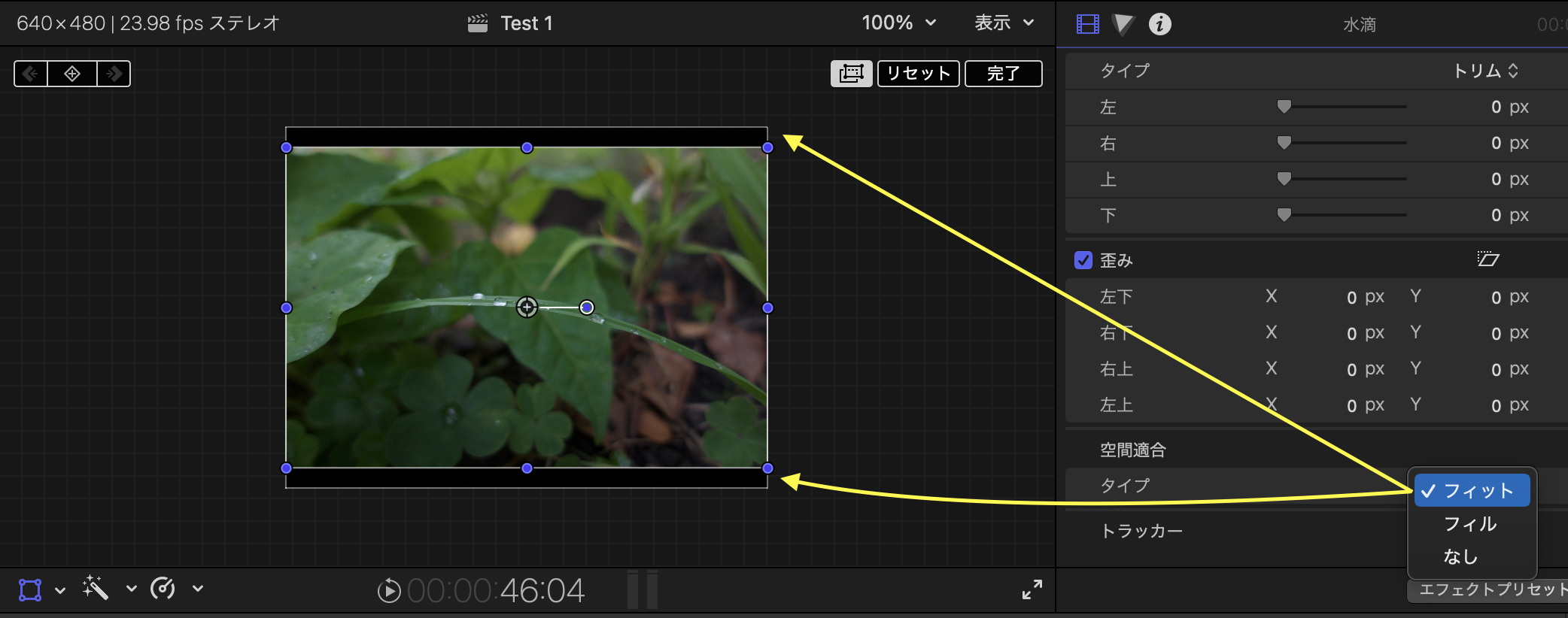This screenshot has height=618, width=1568.
Task: Enter full-screen viewer mode
Action: (1032, 589)
